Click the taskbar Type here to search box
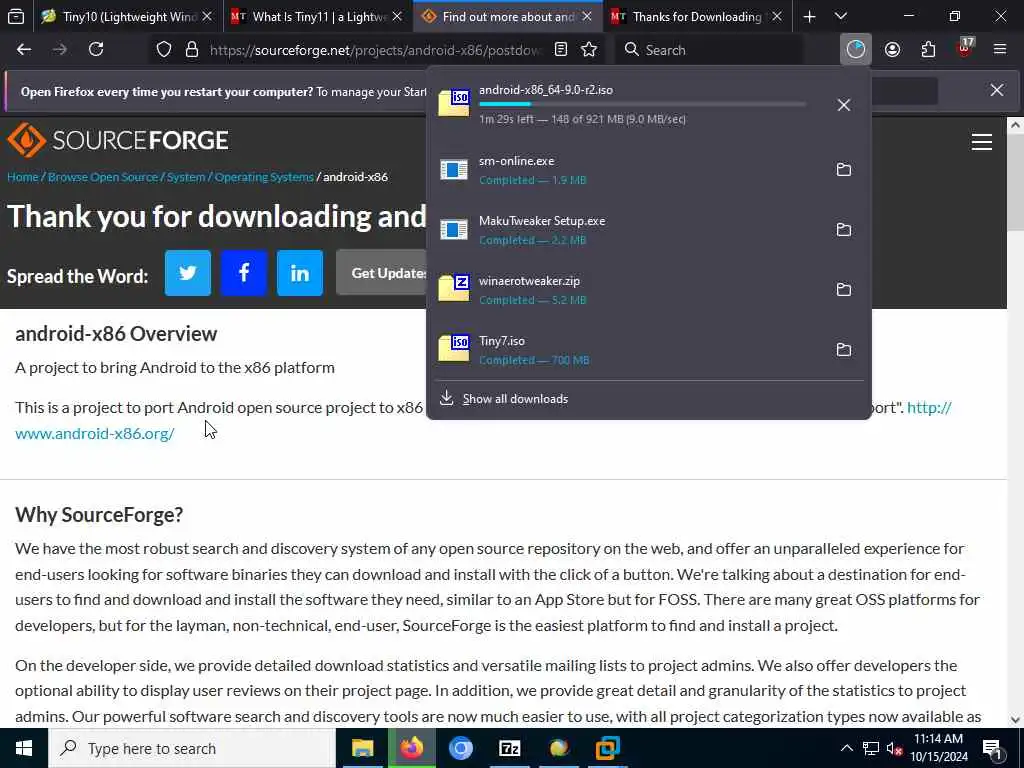This screenshot has height=768, width=1024. 192,748
